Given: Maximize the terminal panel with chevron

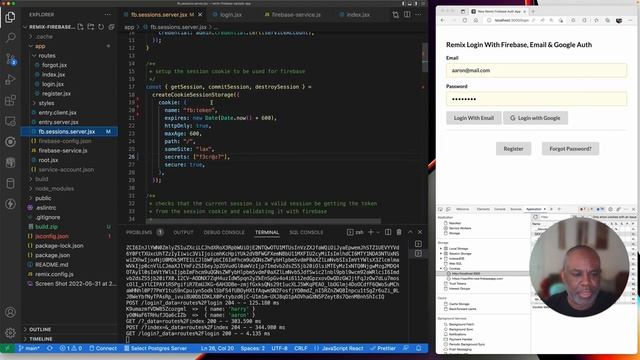Looking at the screenshot, I should (x=410, y=232).
